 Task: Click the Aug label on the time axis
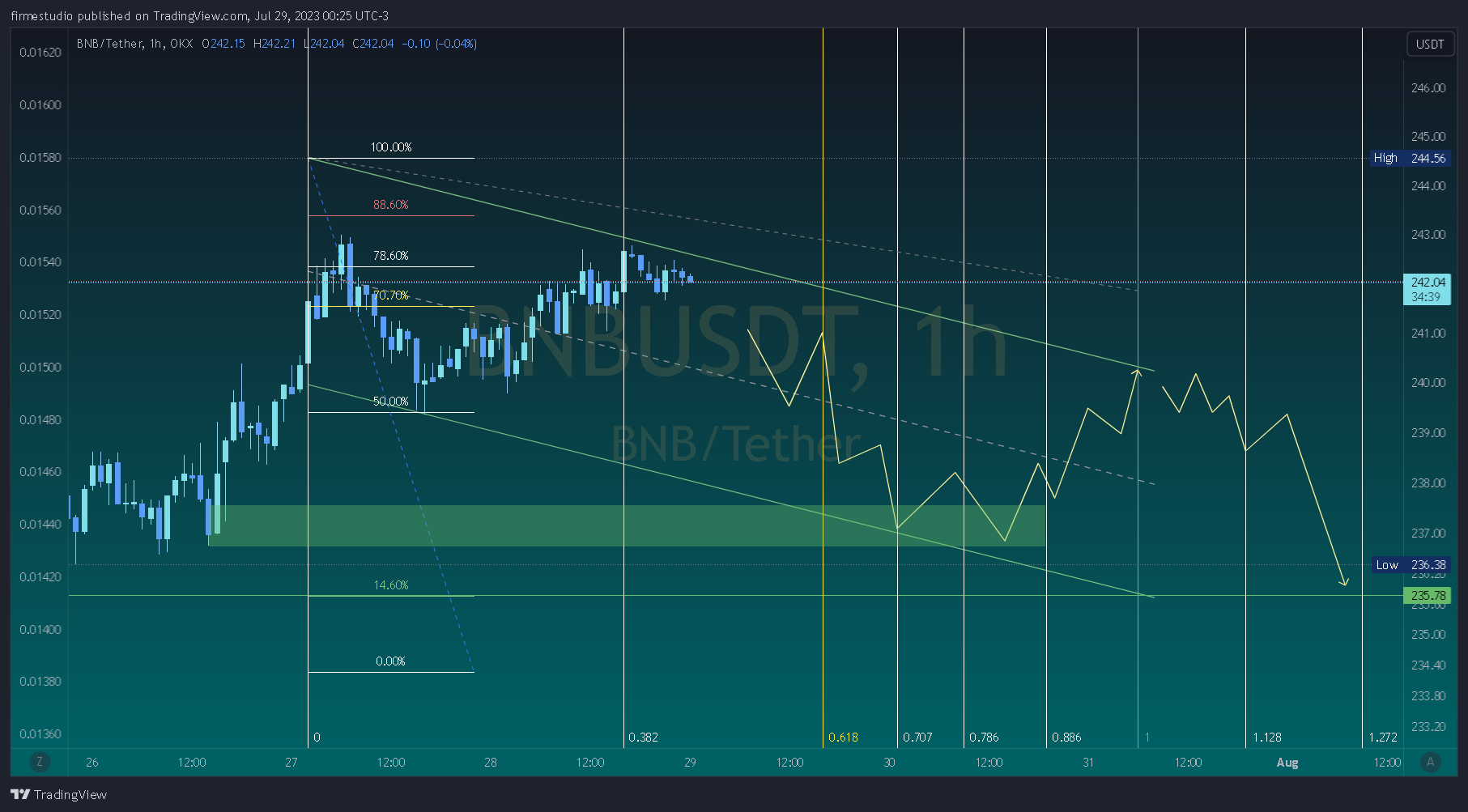coord(1287,763)
